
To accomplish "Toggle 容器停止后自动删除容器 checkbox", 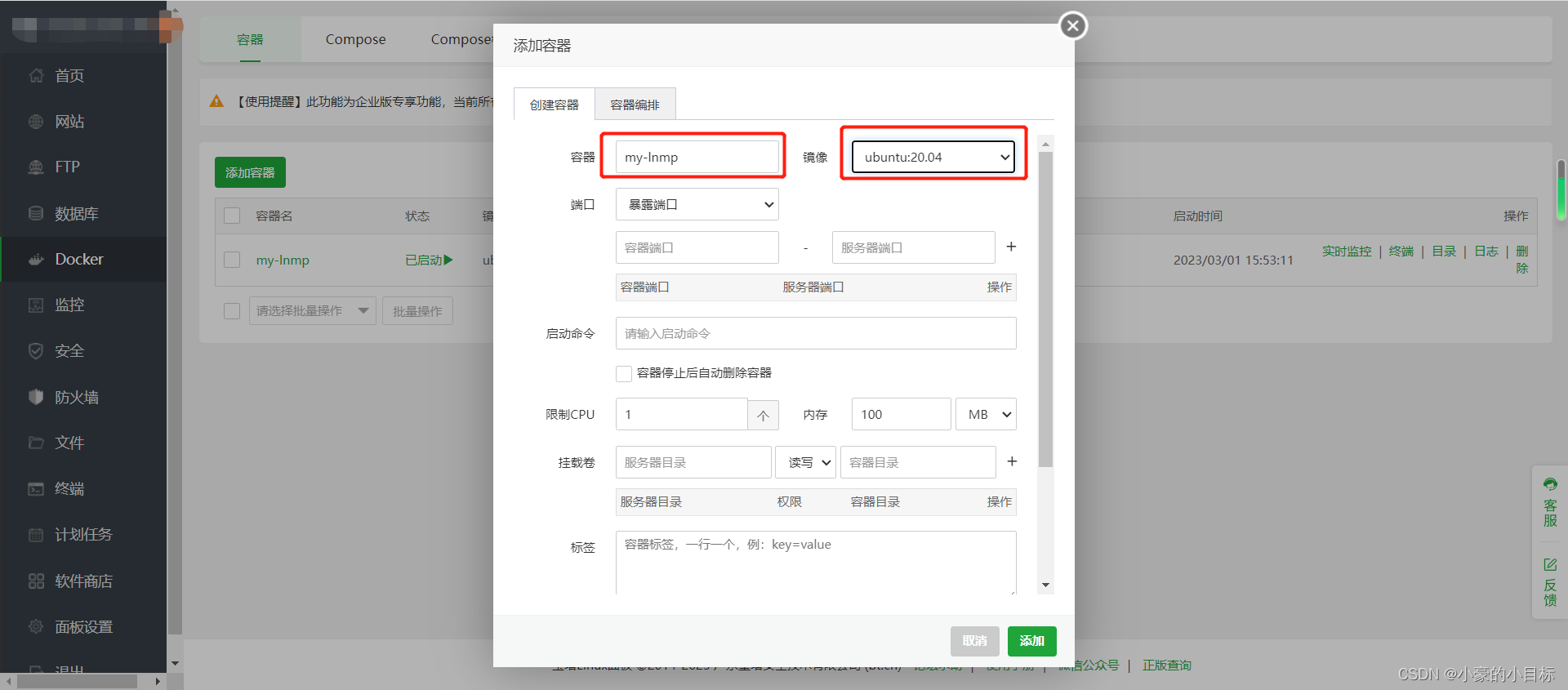I will click(x=624, y=373).
